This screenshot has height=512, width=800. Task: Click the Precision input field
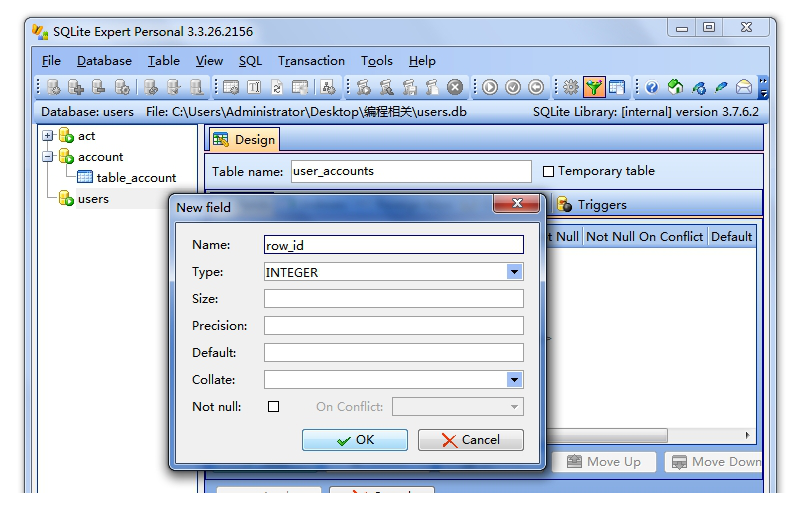point(394,326)
